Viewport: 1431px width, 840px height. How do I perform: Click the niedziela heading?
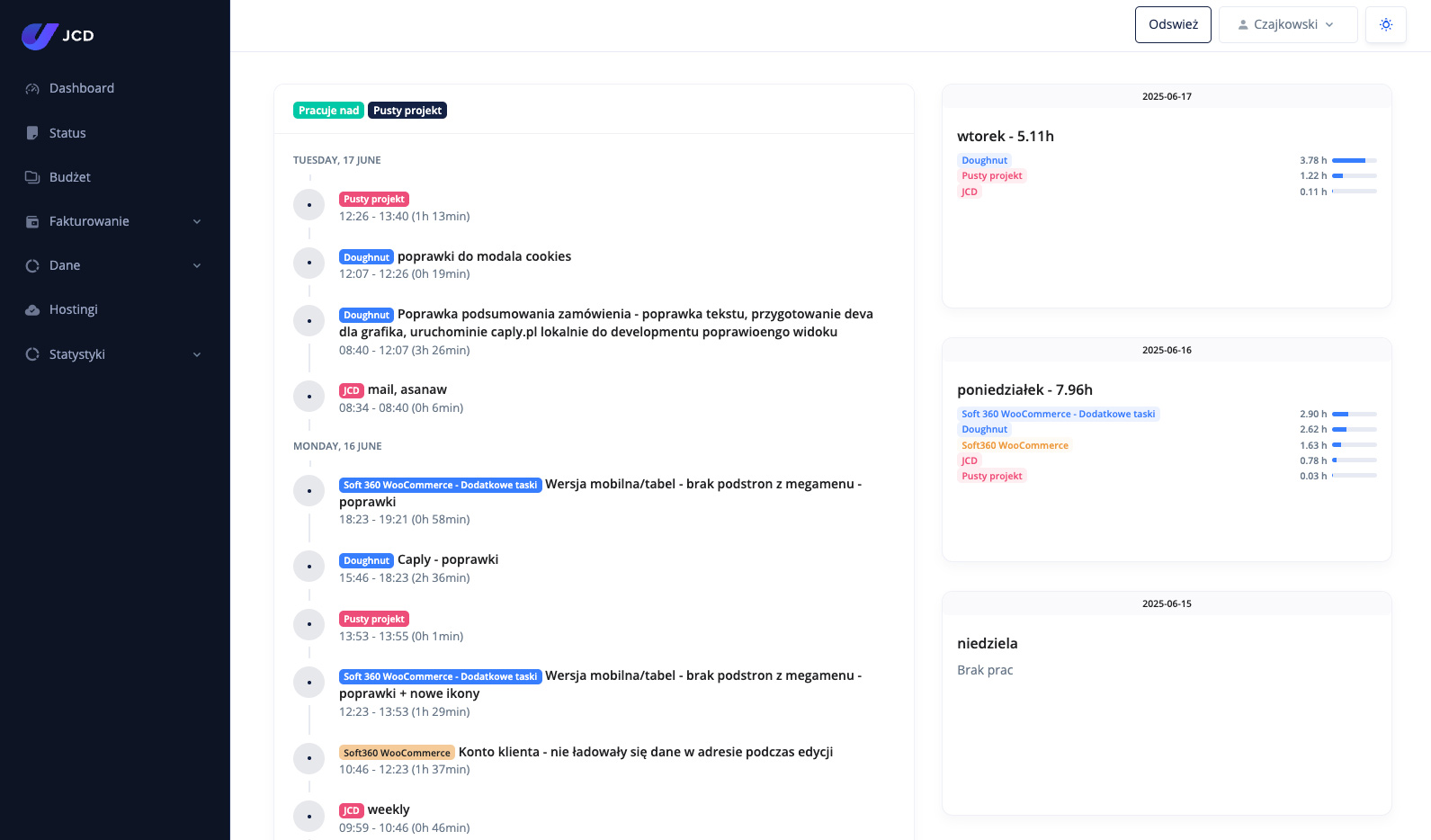click(x=988, y=643)
